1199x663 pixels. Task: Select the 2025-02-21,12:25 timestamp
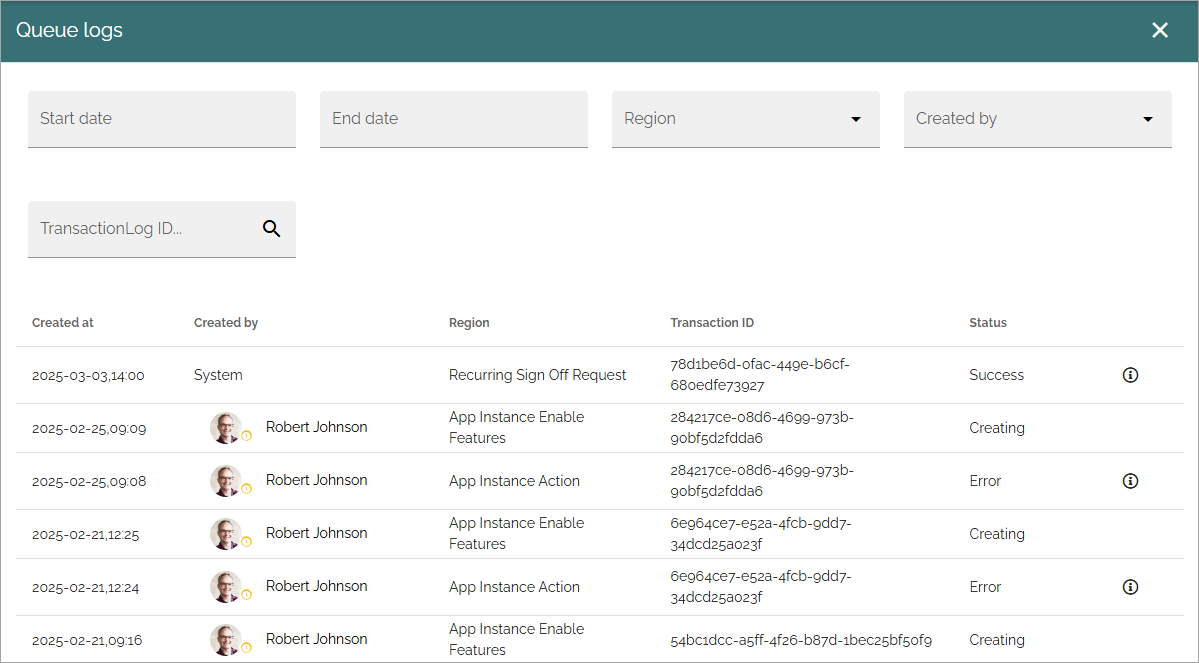86,535
